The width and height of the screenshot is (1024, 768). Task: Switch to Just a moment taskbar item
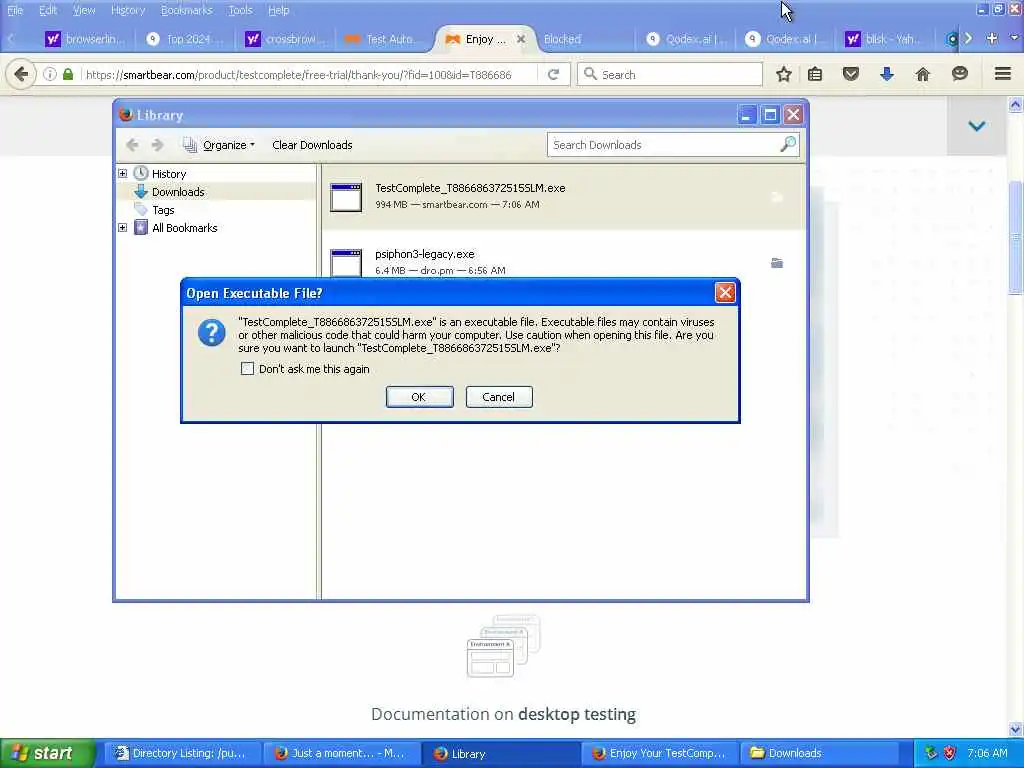click(340, 754)
